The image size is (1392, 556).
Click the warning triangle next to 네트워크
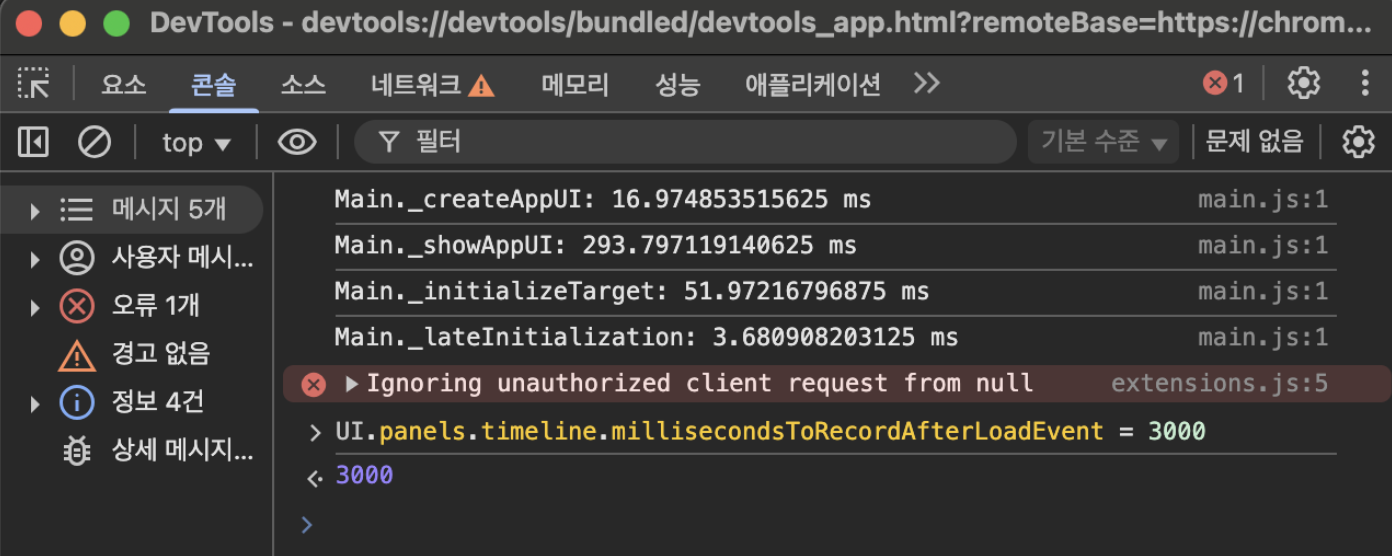(481, 86)
